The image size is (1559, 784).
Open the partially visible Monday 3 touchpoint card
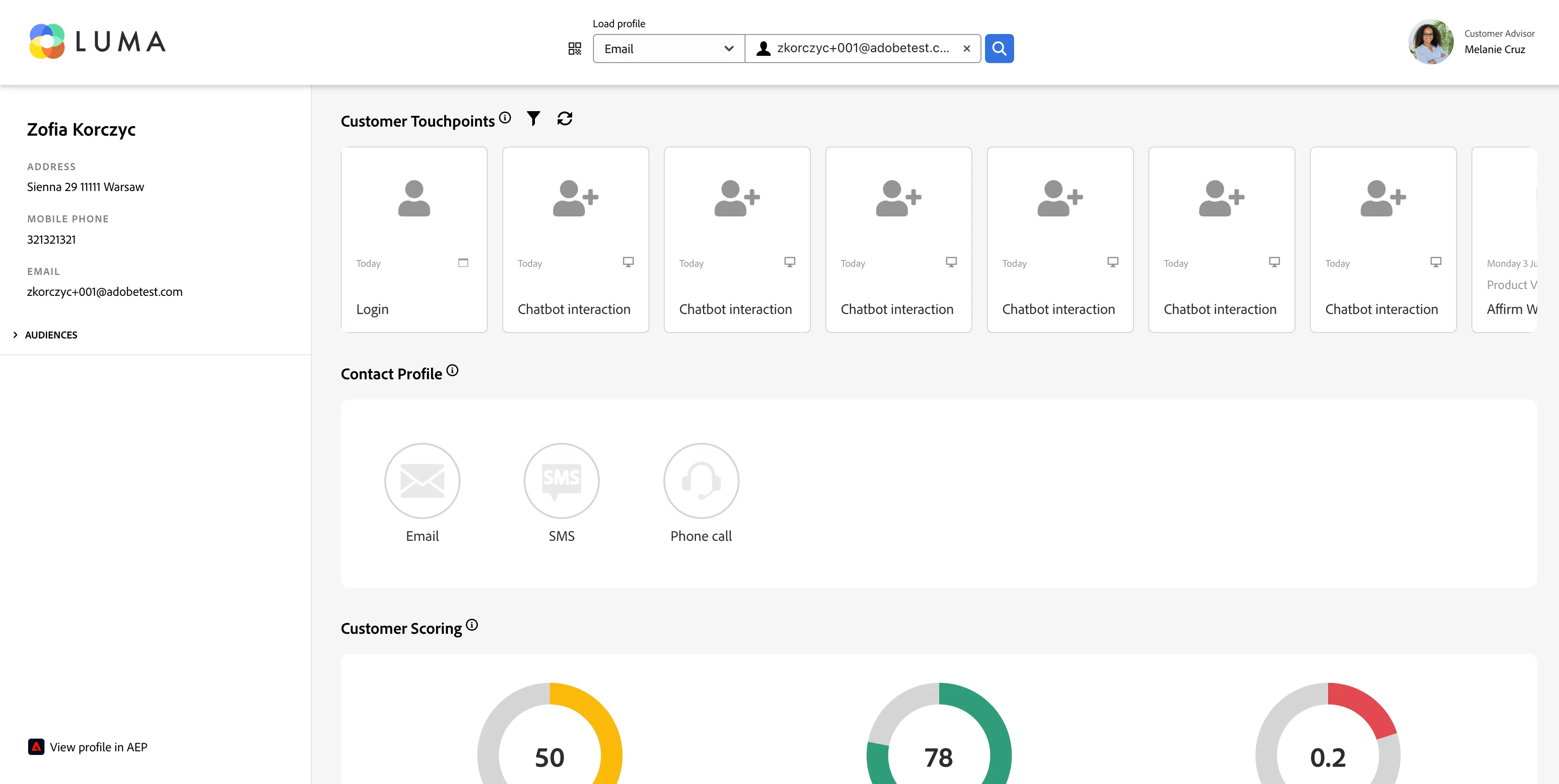[1505, 240]
